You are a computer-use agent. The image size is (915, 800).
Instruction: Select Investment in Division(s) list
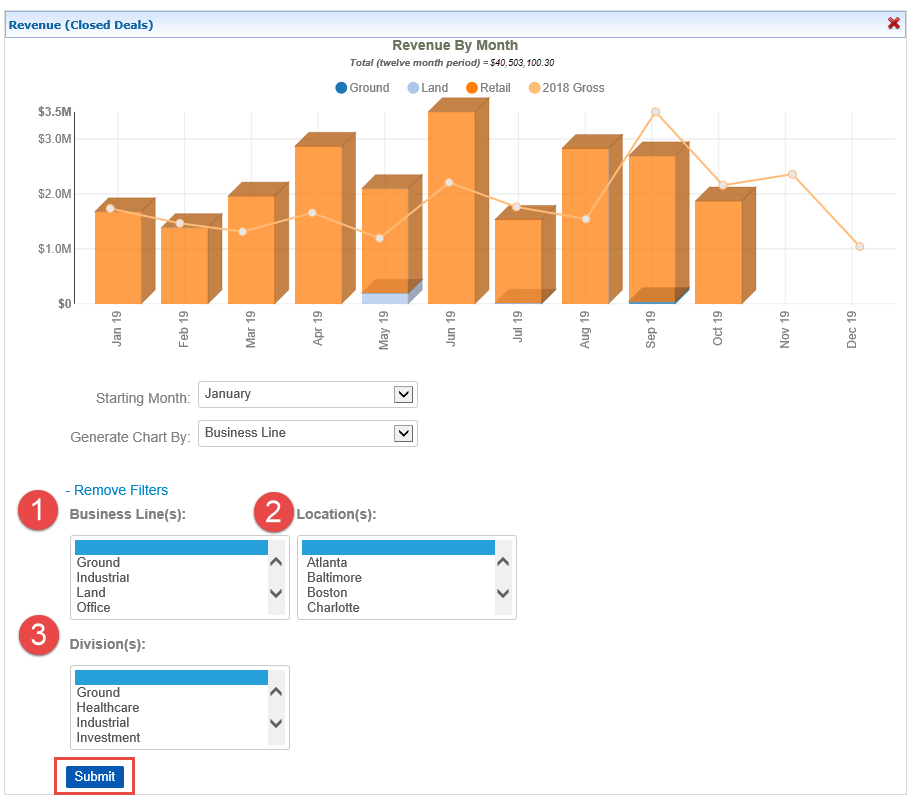[x=108, y=737]
